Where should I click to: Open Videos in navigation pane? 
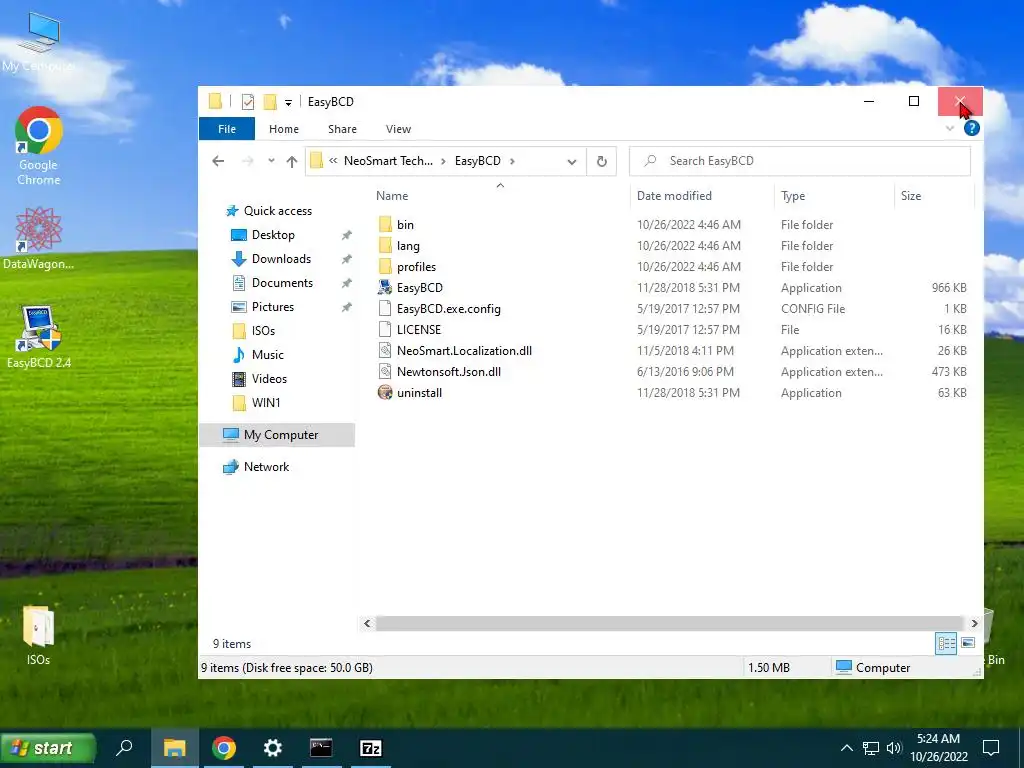point(269,379)
